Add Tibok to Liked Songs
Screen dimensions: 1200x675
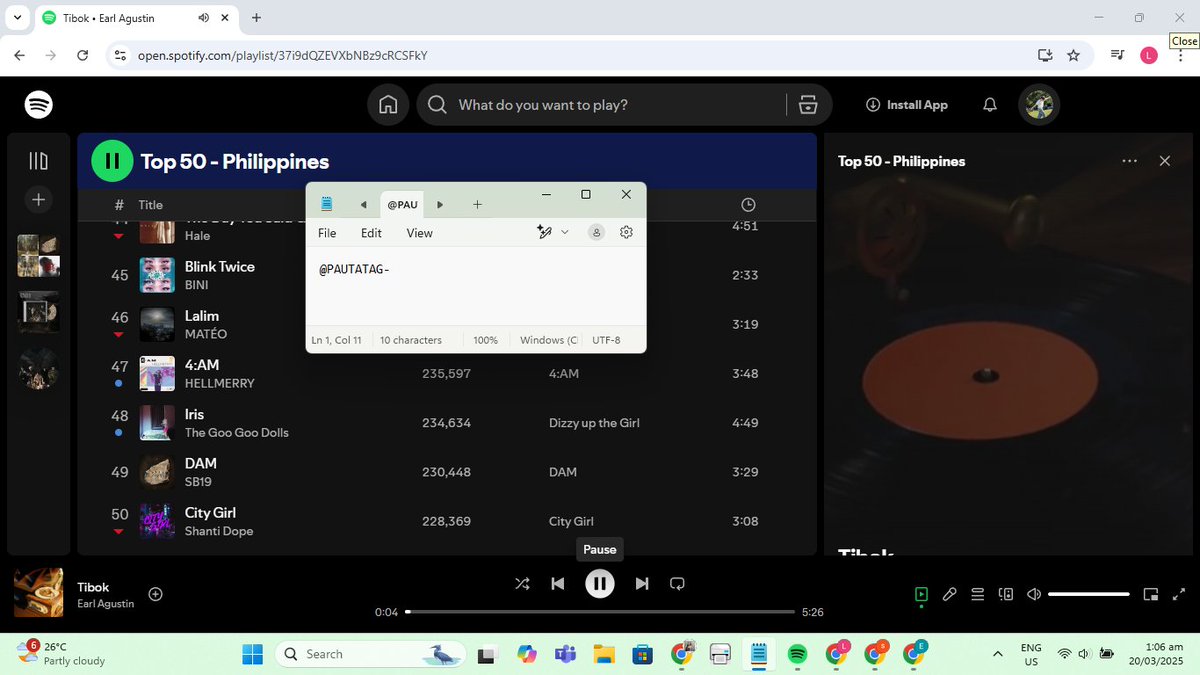tap(156, 594)
